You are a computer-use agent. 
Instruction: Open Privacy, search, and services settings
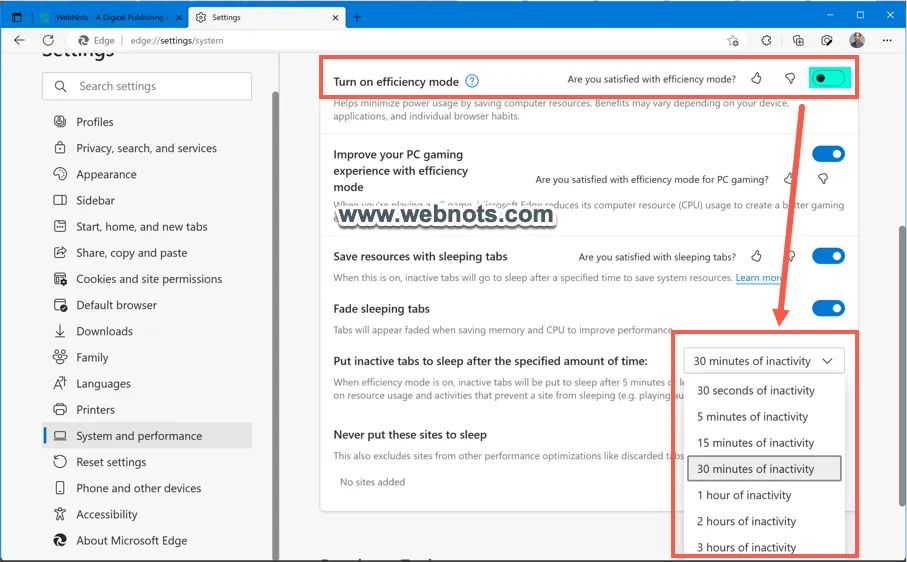147,148
